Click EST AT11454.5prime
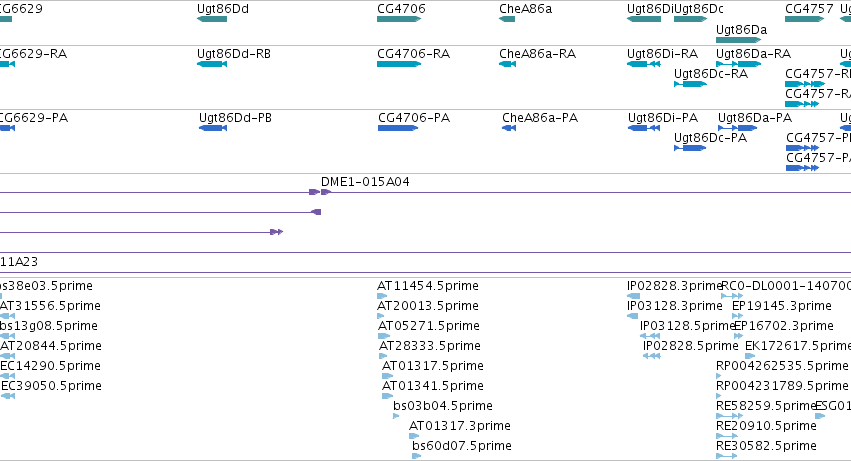This screenshot has height=461, width=851. 428,286
